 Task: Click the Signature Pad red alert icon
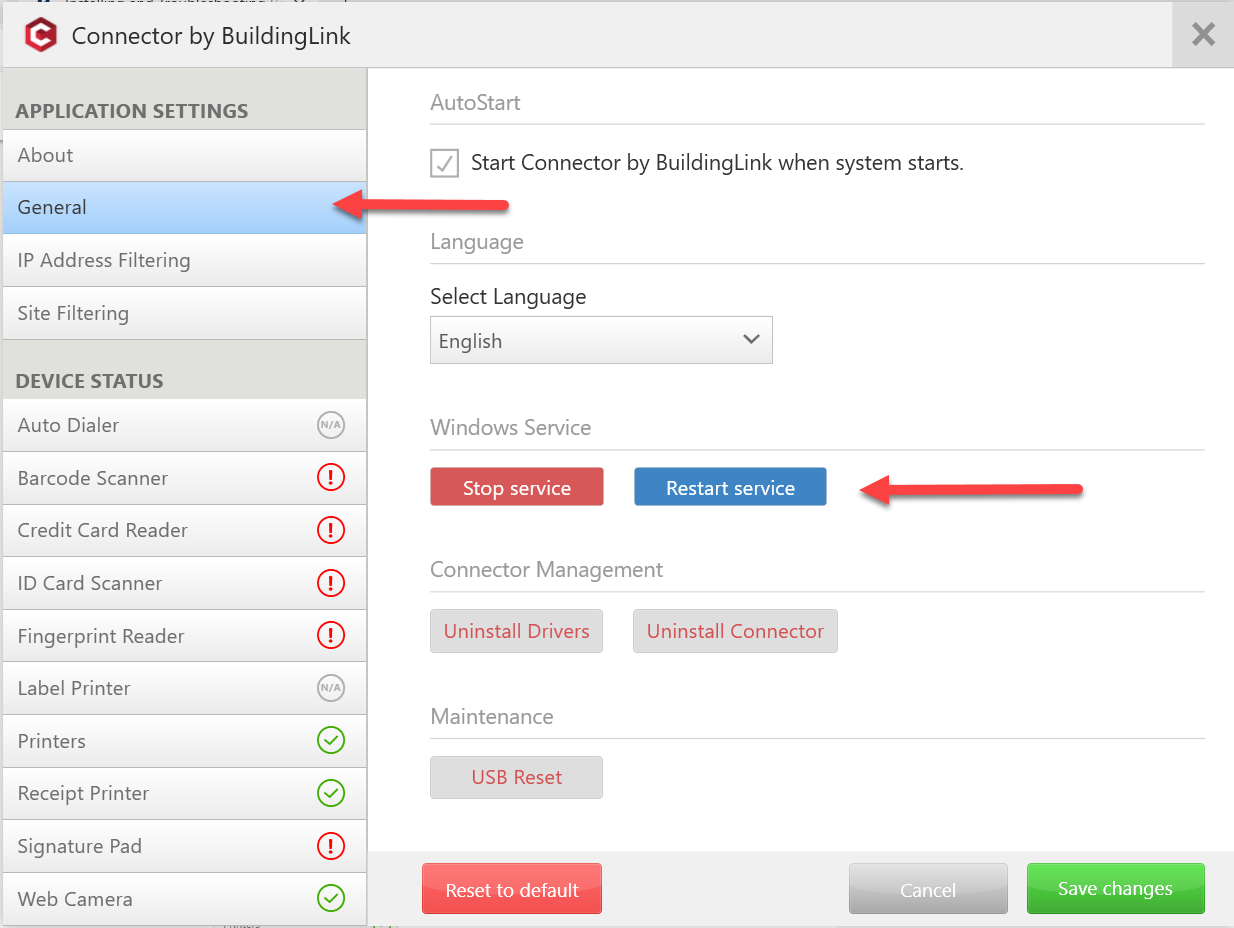tap(331, 846)
